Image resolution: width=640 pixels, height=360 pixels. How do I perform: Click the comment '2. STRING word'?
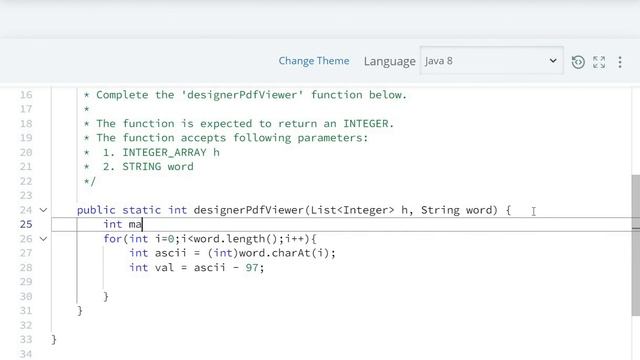[148, 167]
